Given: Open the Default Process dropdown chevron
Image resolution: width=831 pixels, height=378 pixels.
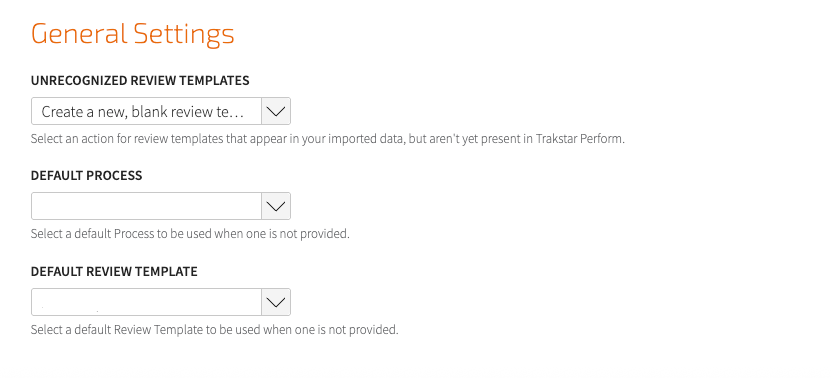Looking at the screenshot, I should pos(276,206).
